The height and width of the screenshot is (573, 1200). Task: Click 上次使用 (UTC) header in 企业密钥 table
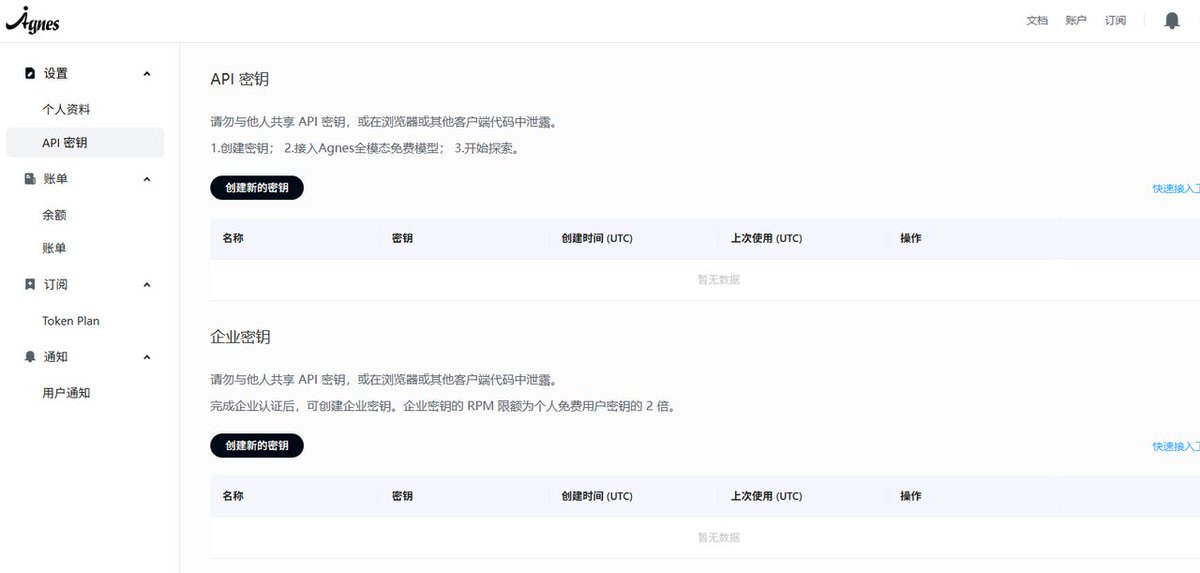766,496
